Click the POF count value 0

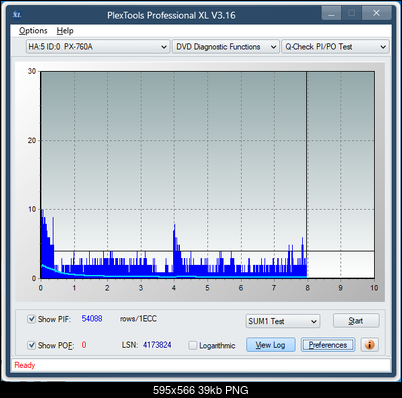pyautogui.click(x=84, y=345)
